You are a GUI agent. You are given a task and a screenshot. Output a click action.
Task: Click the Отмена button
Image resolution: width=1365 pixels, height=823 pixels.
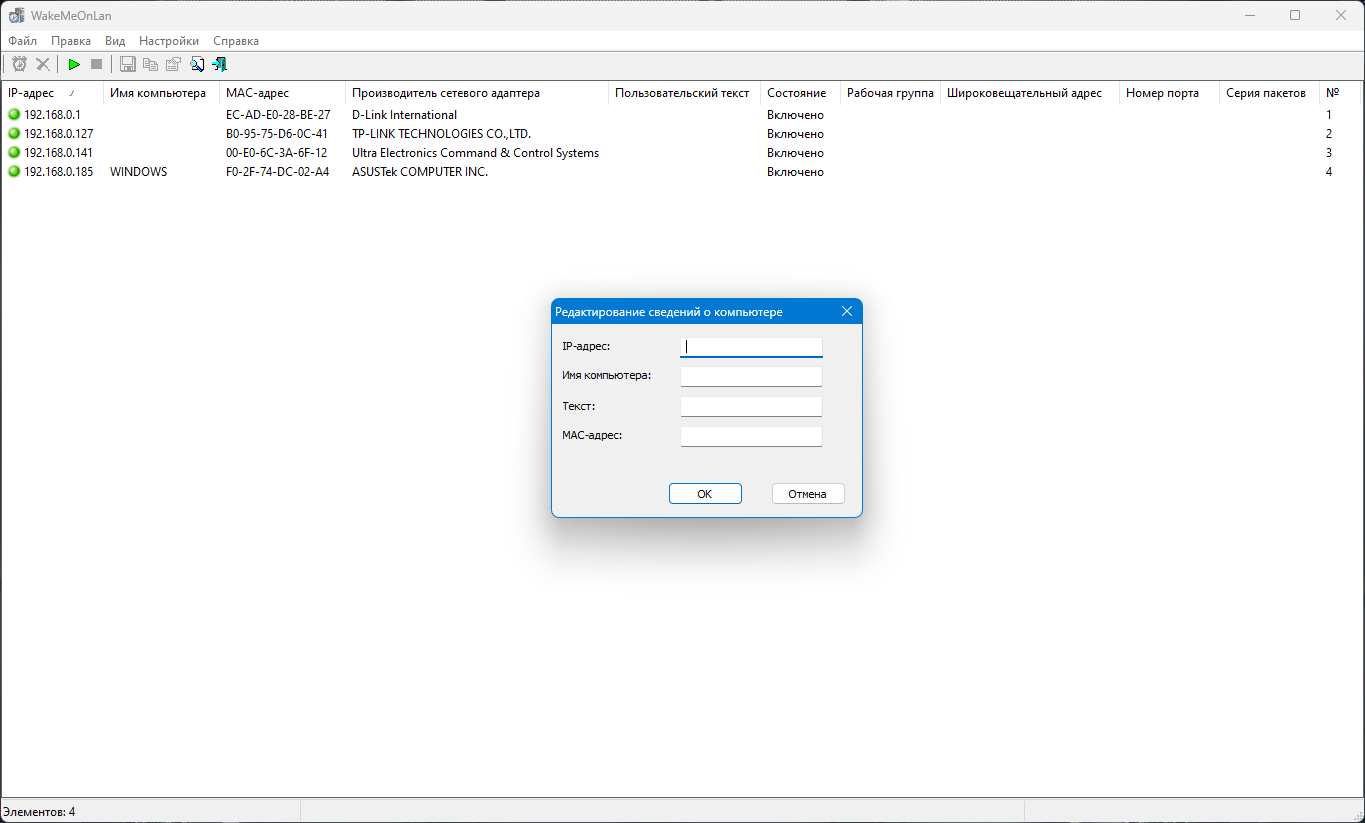point(807,494)
